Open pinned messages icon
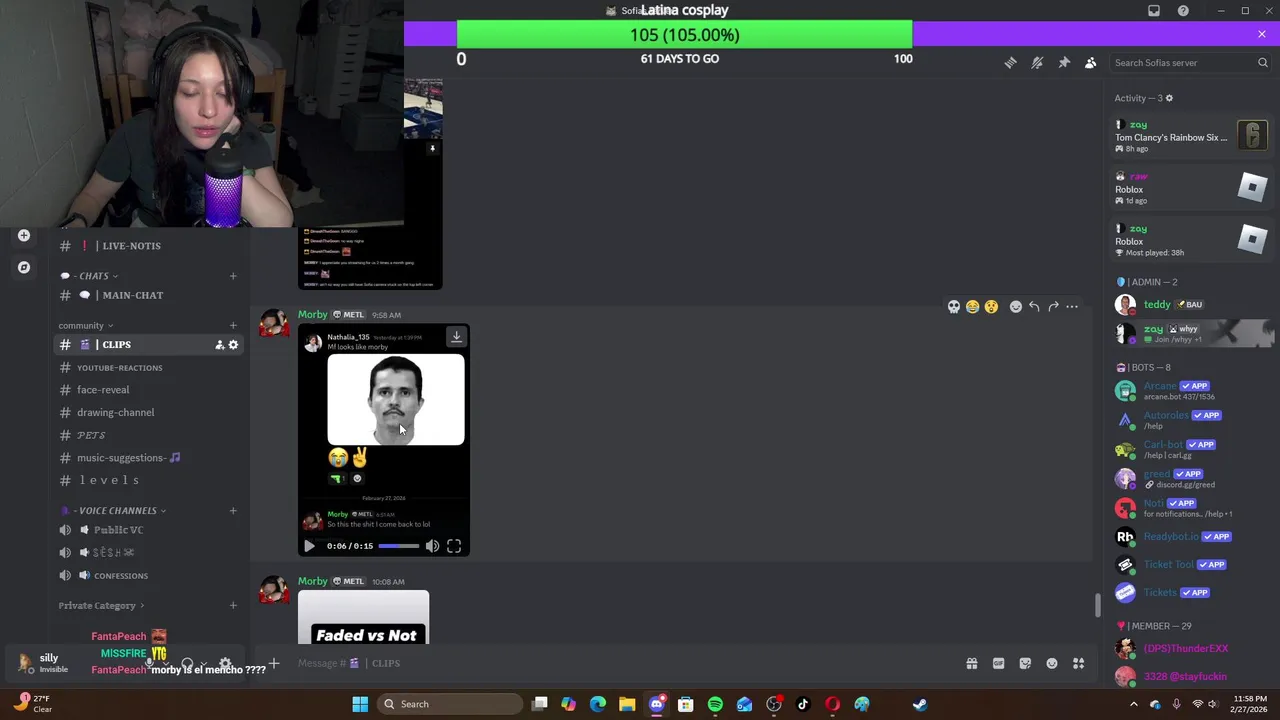The height and width of the screenshot is (720, 1280). coord(1064,63)
